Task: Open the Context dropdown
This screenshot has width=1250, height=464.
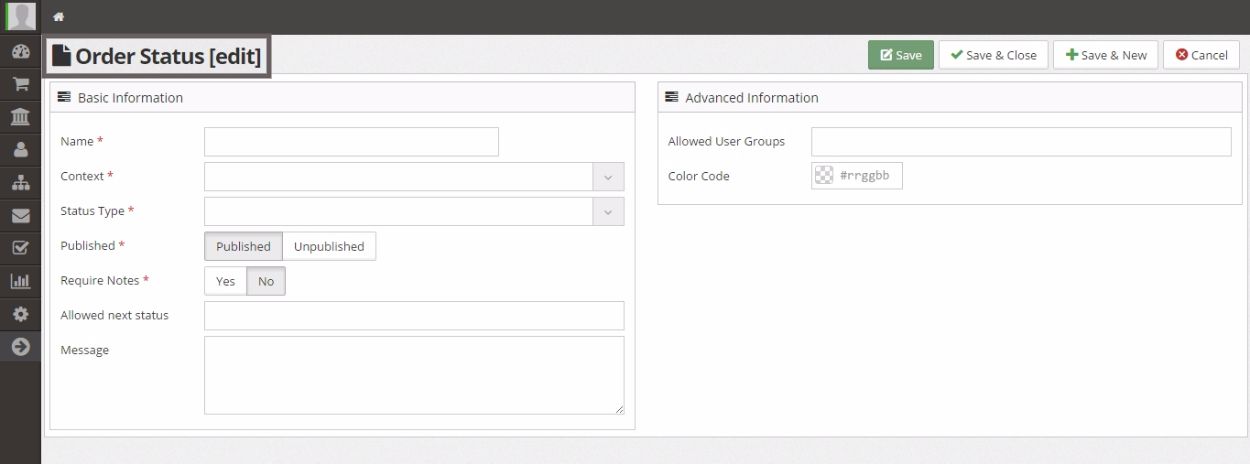Action: (x=414, y=177)
